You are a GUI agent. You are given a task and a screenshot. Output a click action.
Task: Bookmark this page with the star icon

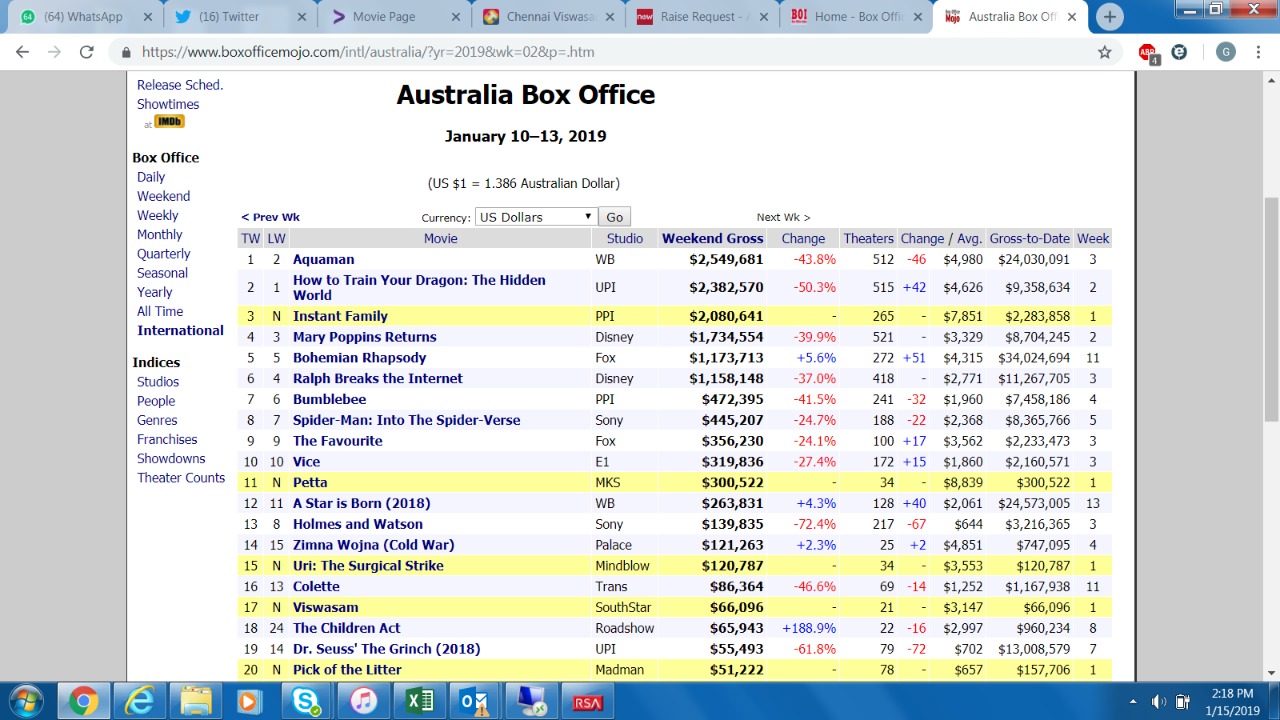pyautogui.click(x=1104, y=52)
